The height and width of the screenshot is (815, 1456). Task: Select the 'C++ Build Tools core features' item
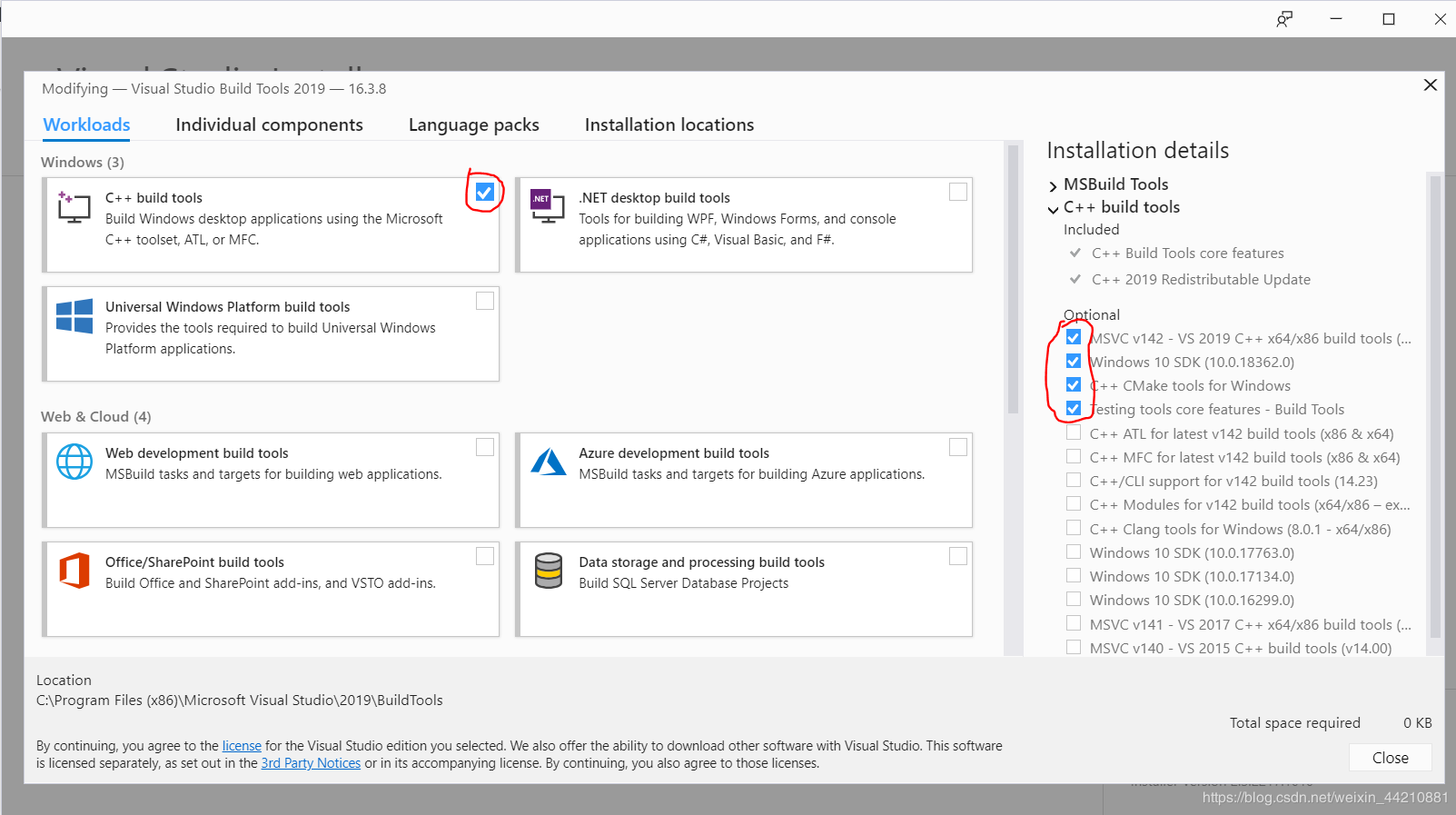click(1188, 253)
